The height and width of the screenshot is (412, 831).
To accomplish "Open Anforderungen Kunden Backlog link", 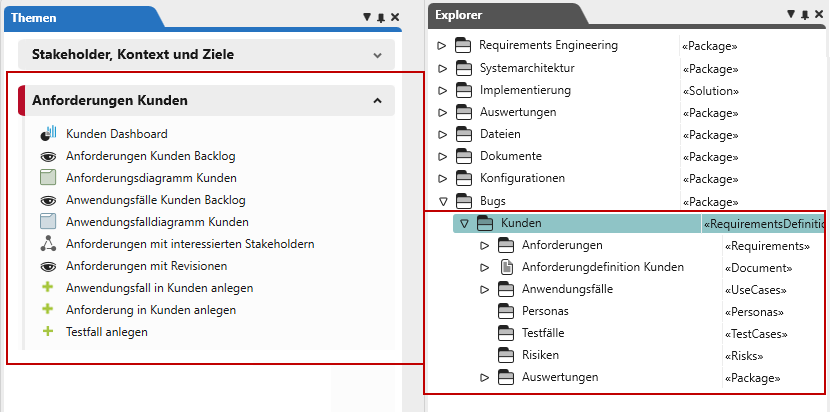I will pos(151,156).
